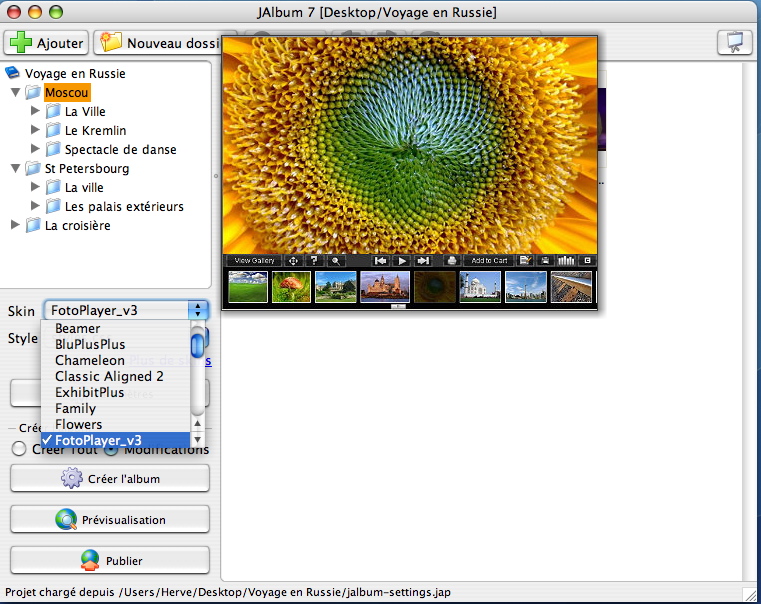Screen dimensions: 761x604
Task: Open the manor and garden thumbnail
Action: (x=336, y=287)
